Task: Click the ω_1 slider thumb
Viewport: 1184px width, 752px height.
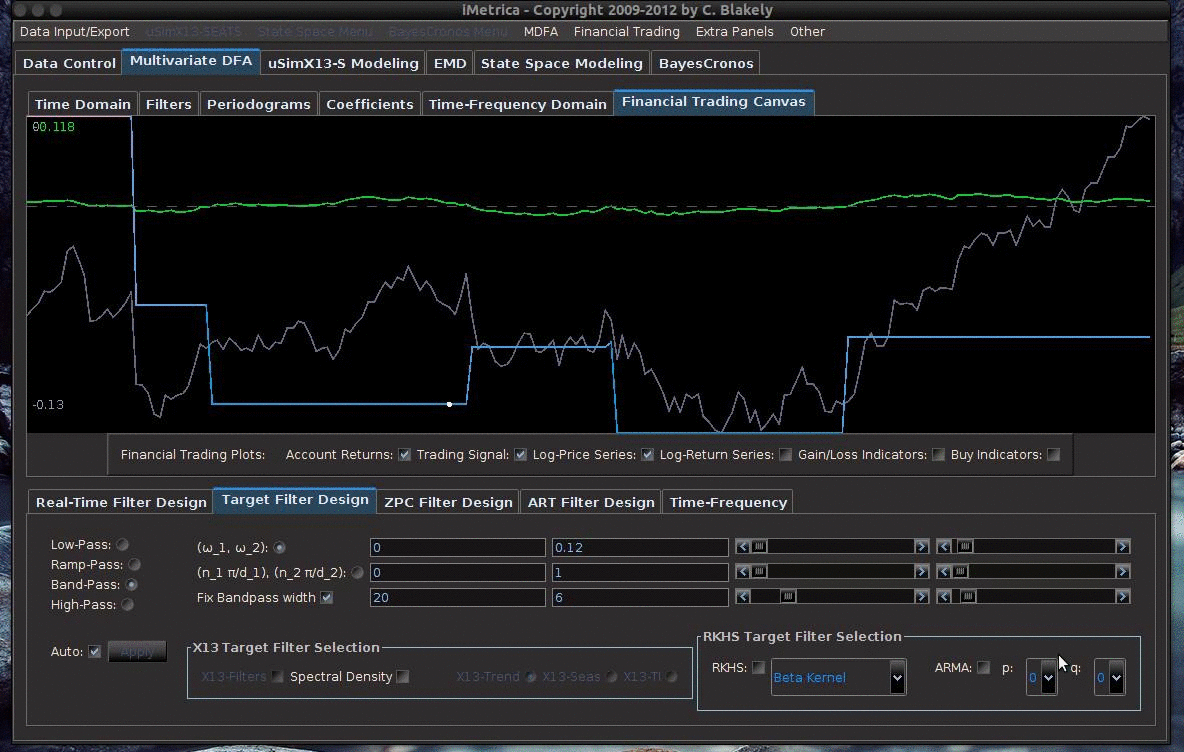Action: point(759,547)
